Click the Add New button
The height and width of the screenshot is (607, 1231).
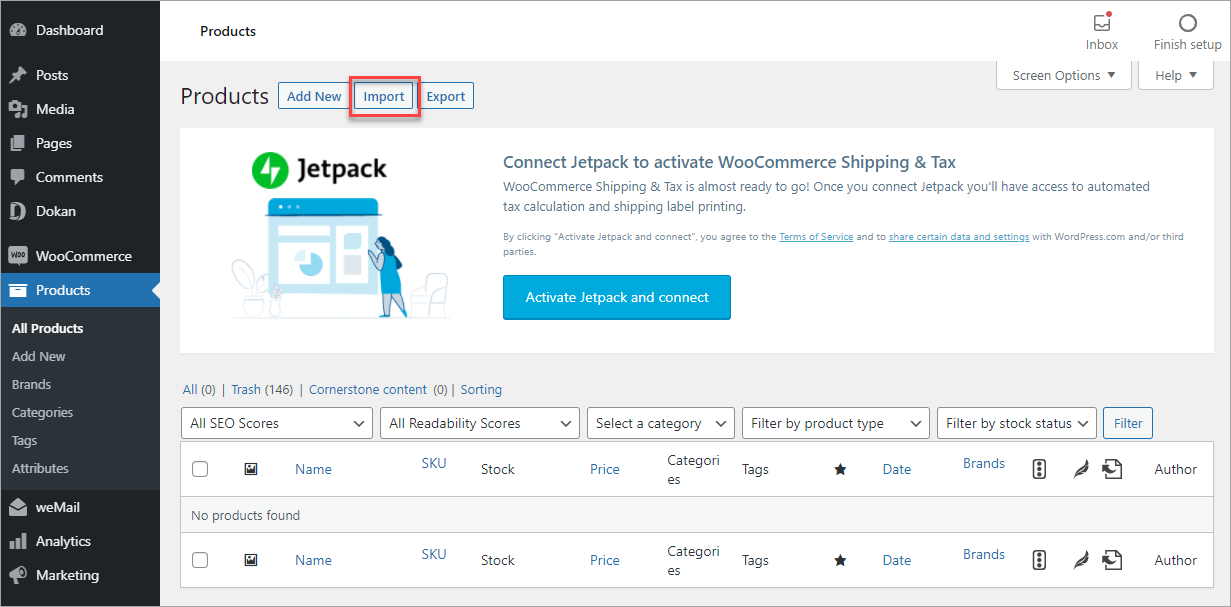click(314, 96)
